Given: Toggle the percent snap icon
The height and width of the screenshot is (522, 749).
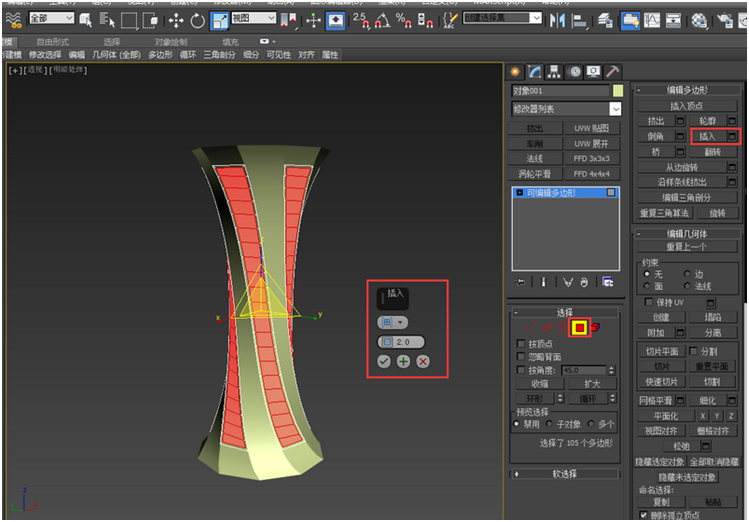Looking at the screenshot, I should pyautogui.click(x=404, y=21).
